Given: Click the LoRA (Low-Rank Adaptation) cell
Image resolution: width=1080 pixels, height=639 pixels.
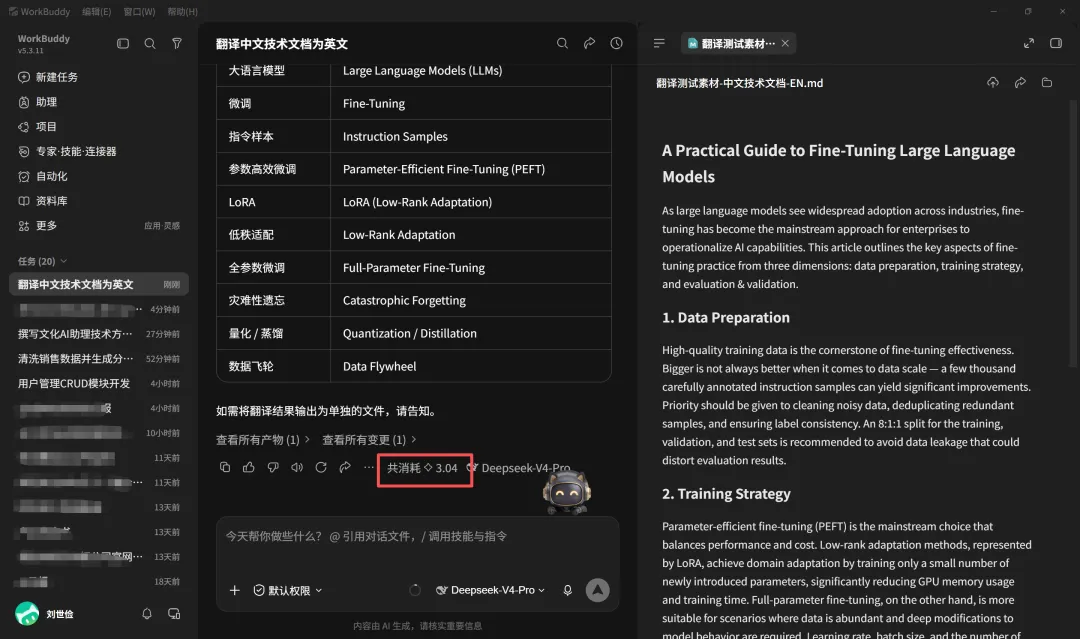Looking at the screenshot, I should click(x=470, y=202).
